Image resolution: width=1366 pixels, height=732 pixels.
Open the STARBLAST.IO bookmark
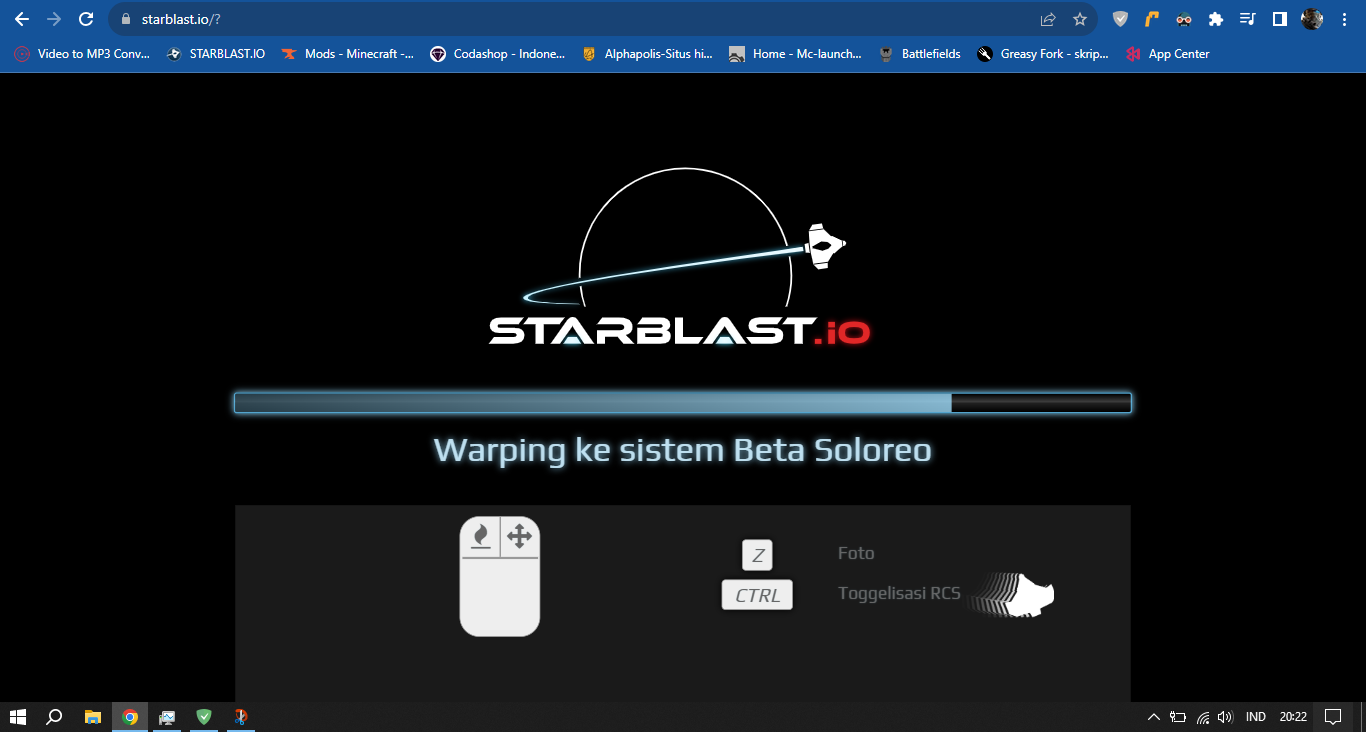[x=216, y=54]
